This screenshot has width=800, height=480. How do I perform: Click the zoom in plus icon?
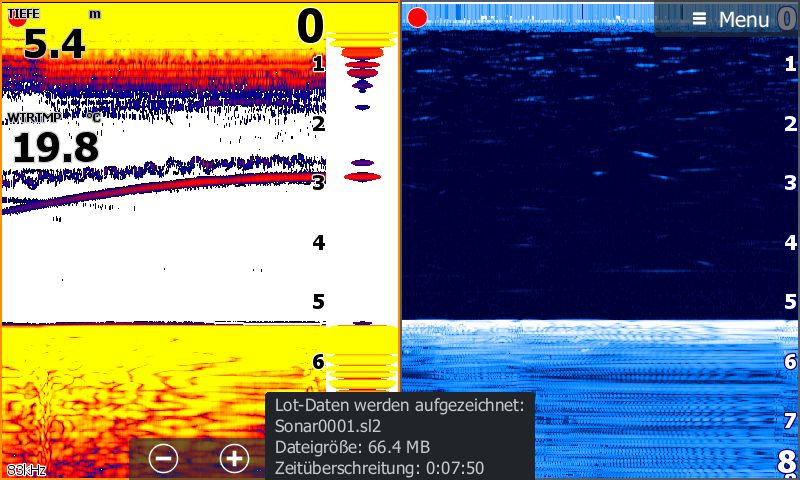[x=234, y=458]
